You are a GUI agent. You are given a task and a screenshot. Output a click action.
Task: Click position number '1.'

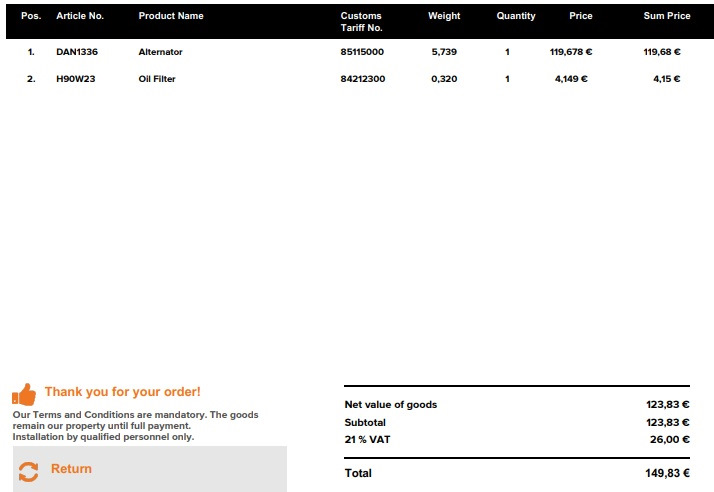31,52
